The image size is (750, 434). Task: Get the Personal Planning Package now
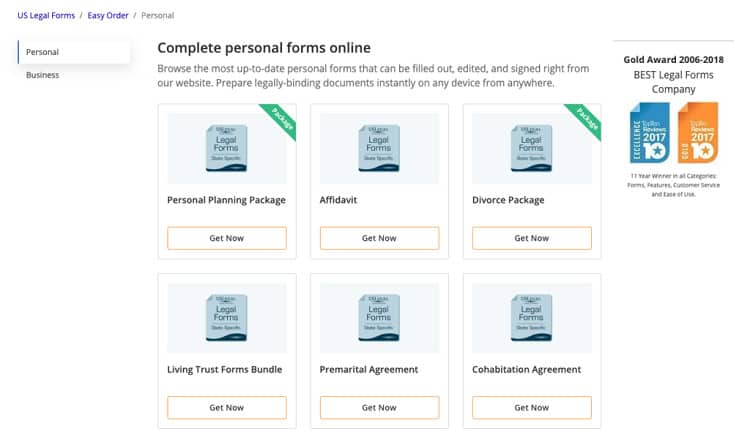tap(227, 238)
